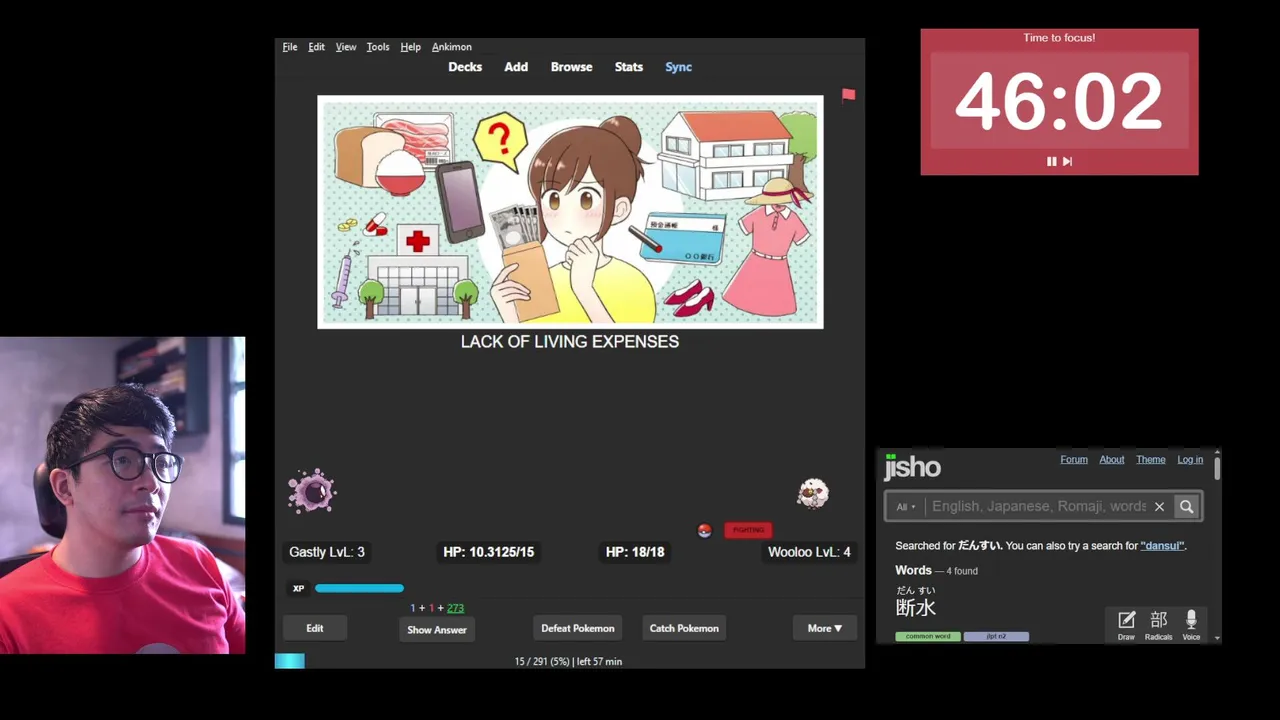Viewport: 1280px width, 720px height.
Task: Click Log in on Jisho
Action: click(x=1190, y=460)
